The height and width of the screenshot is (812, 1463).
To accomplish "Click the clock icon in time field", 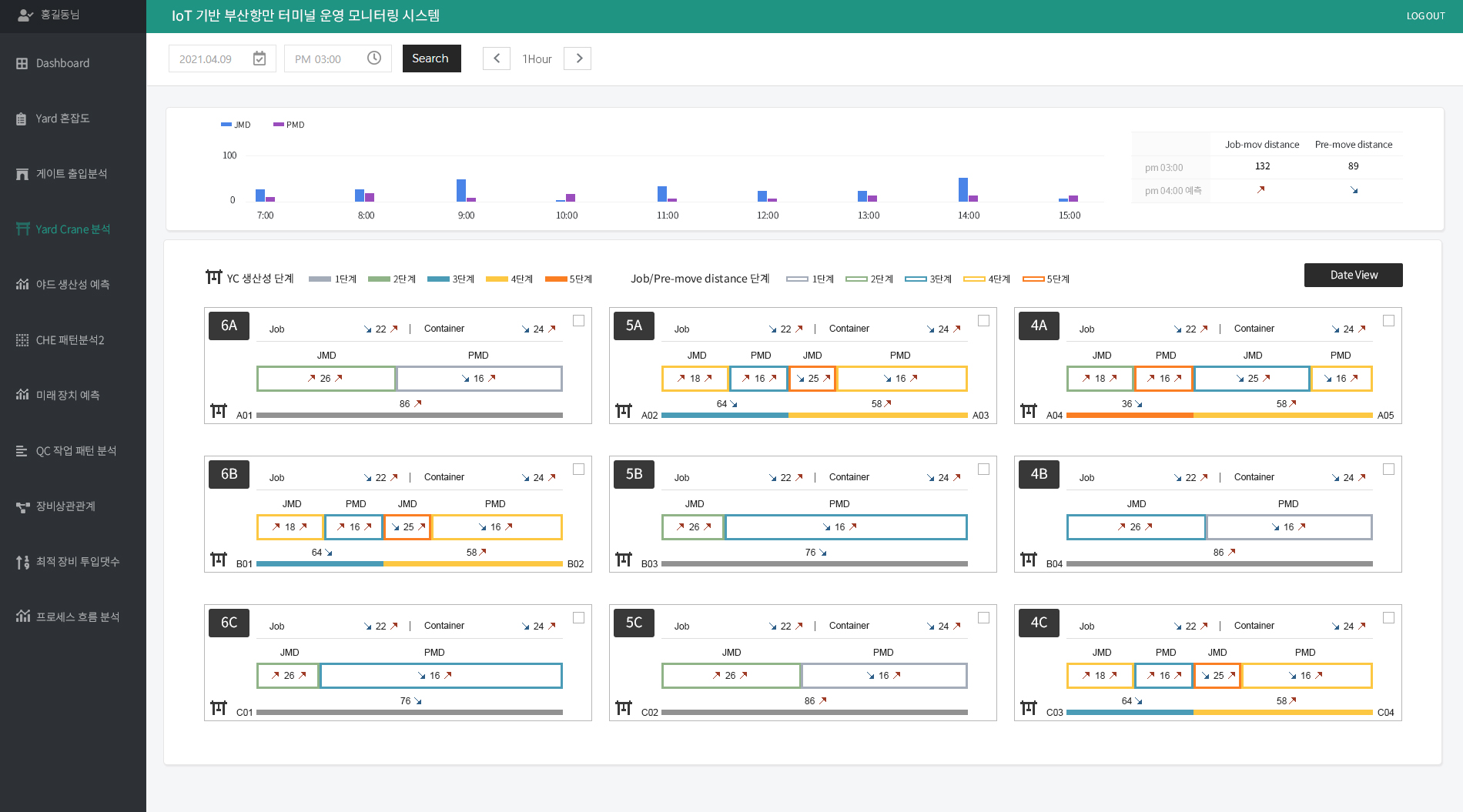I will (374, 58).
